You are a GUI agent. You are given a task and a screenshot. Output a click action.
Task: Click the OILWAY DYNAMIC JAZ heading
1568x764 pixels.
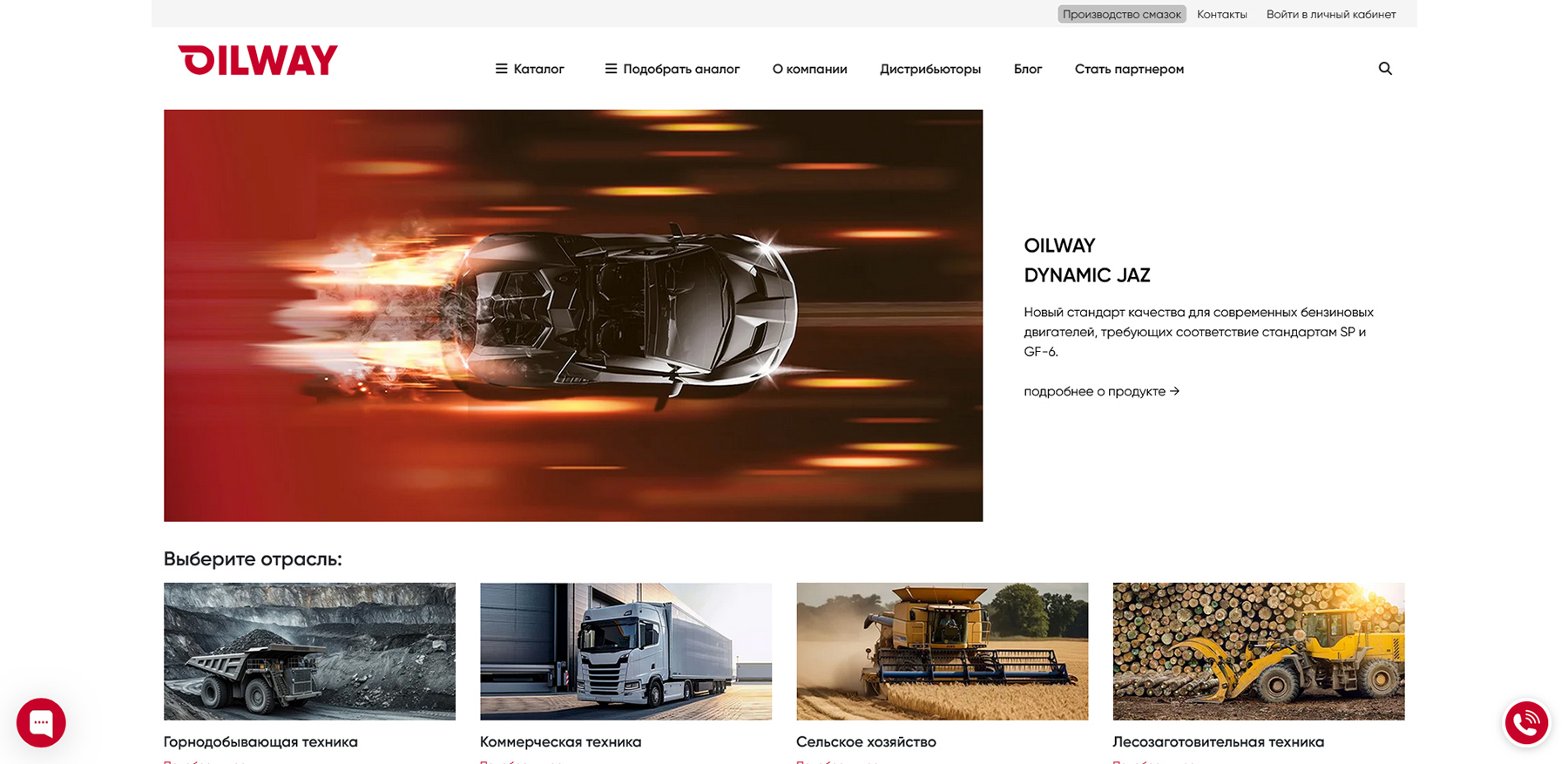click(1087, 260)
